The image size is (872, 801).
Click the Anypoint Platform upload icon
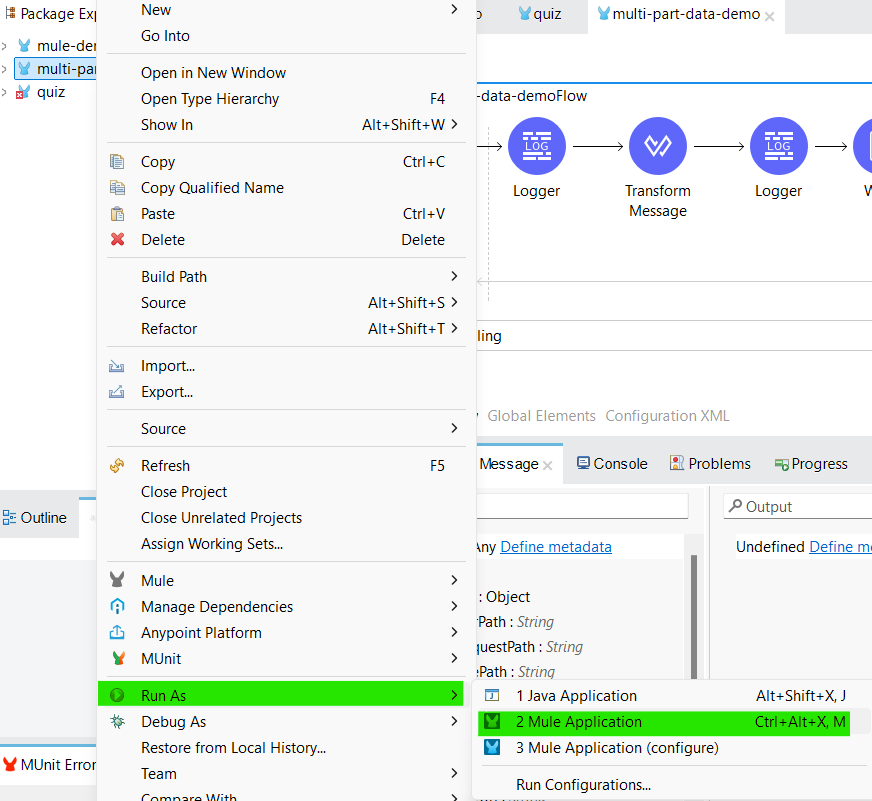pyautogui.click(x=117, y=632)
